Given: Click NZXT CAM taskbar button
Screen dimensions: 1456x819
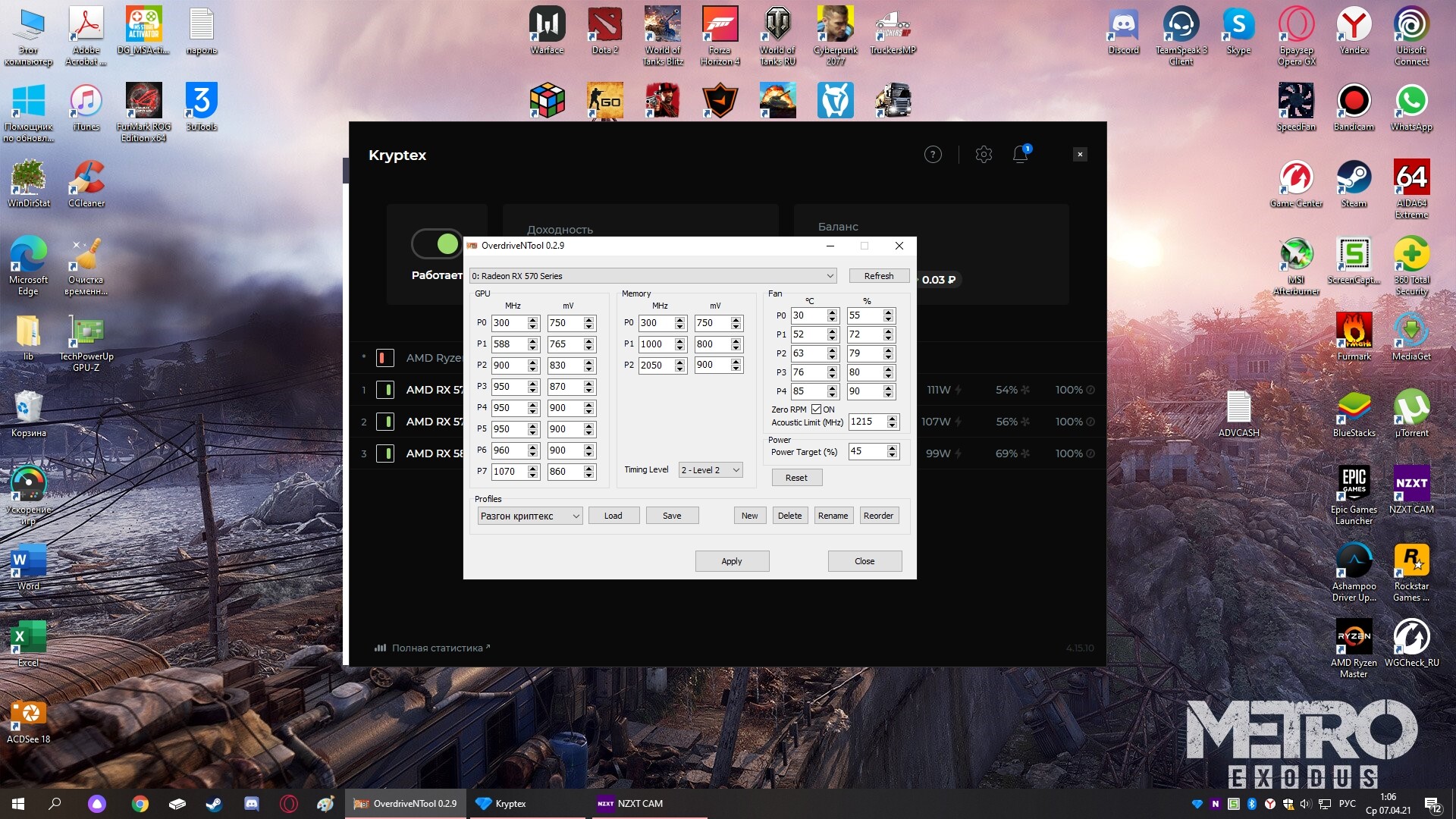Looking at the screenshot, I should [x=629, y=804].
